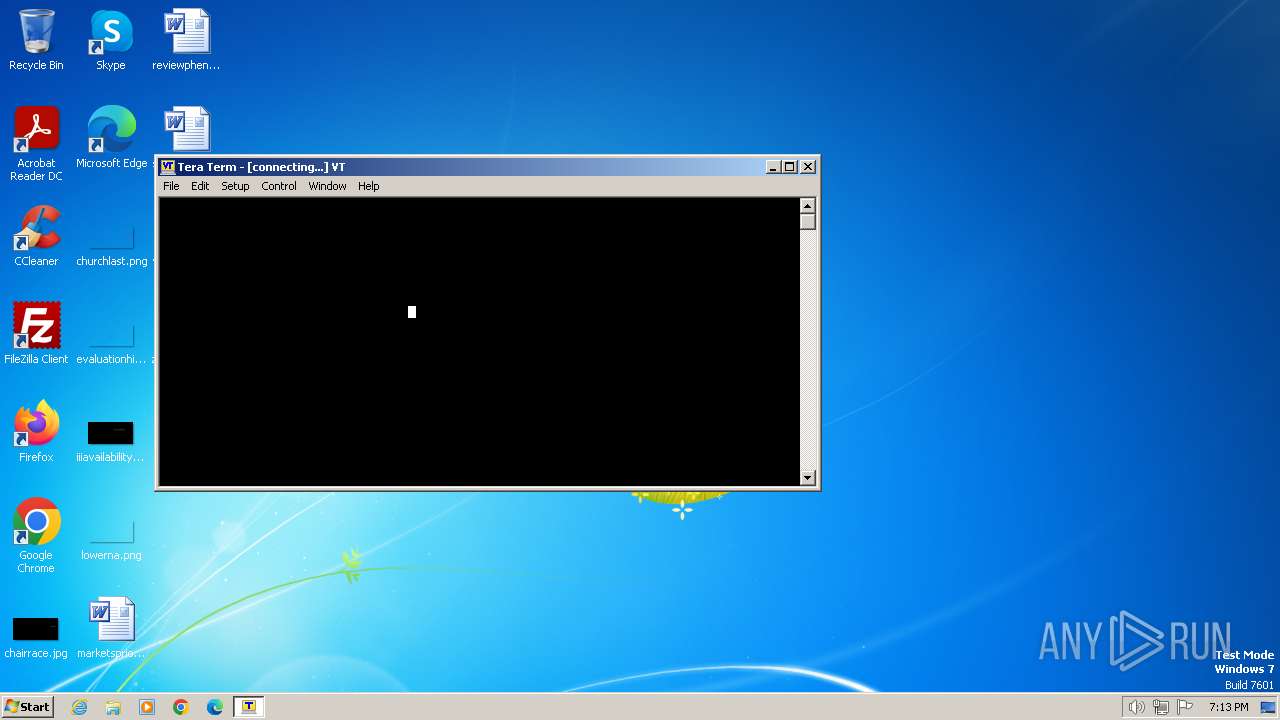Open Windows Media Player from the taskbar
The width and height of the screenshot is (1280, 720).
(147, 707)
